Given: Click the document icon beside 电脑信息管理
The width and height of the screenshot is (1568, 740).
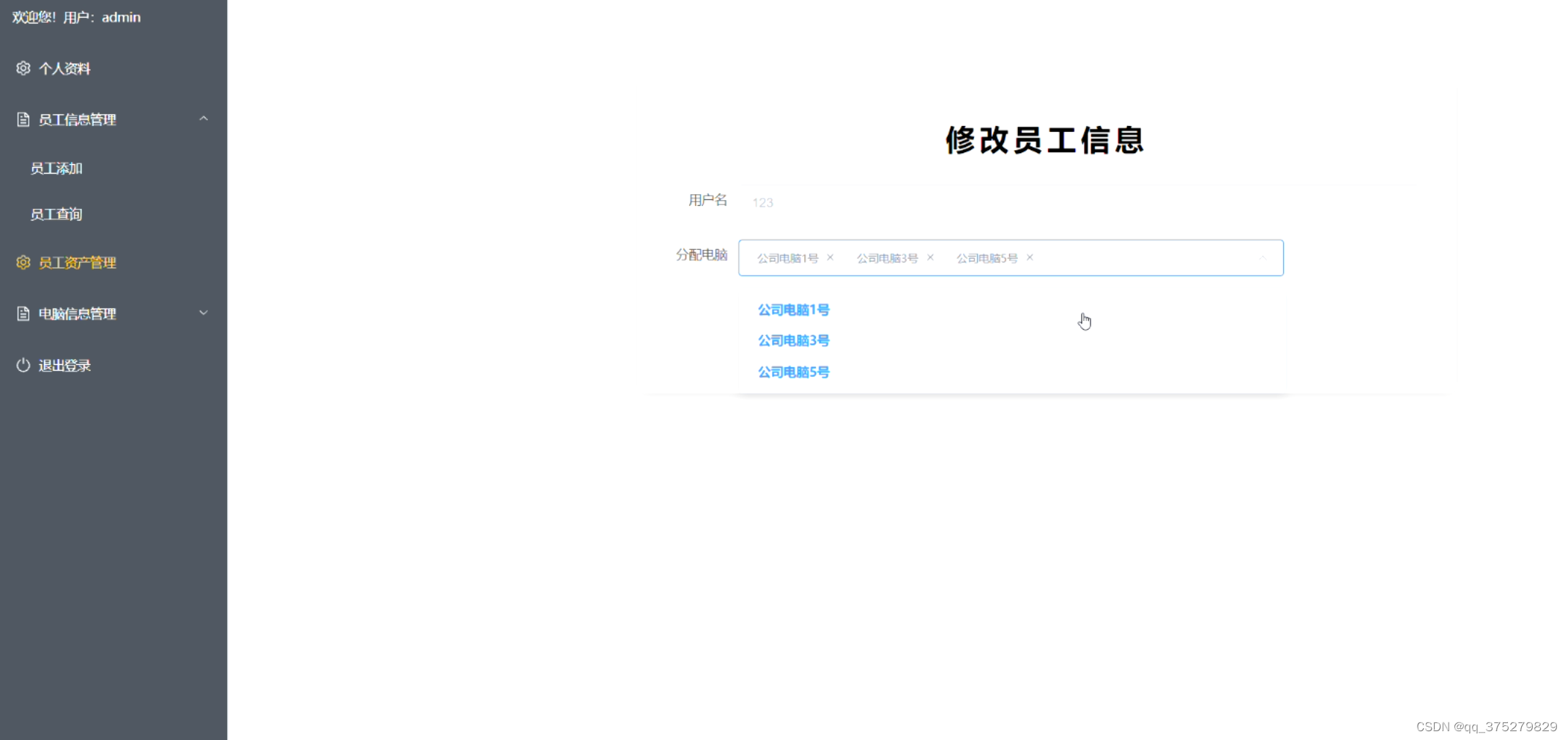Looking at the screenshot, I should [x=23, y=314].
